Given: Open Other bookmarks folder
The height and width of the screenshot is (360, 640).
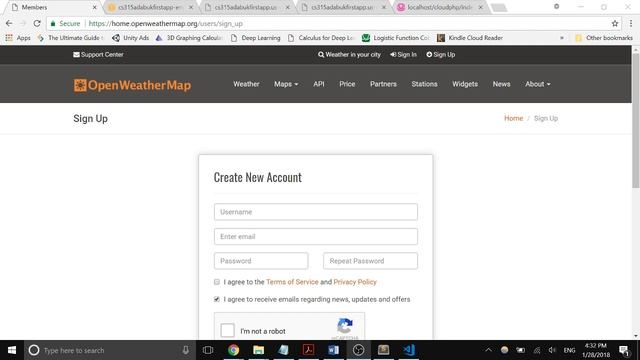Looking at the screenshot, I should pyautogui.click(x=604, y=38).
